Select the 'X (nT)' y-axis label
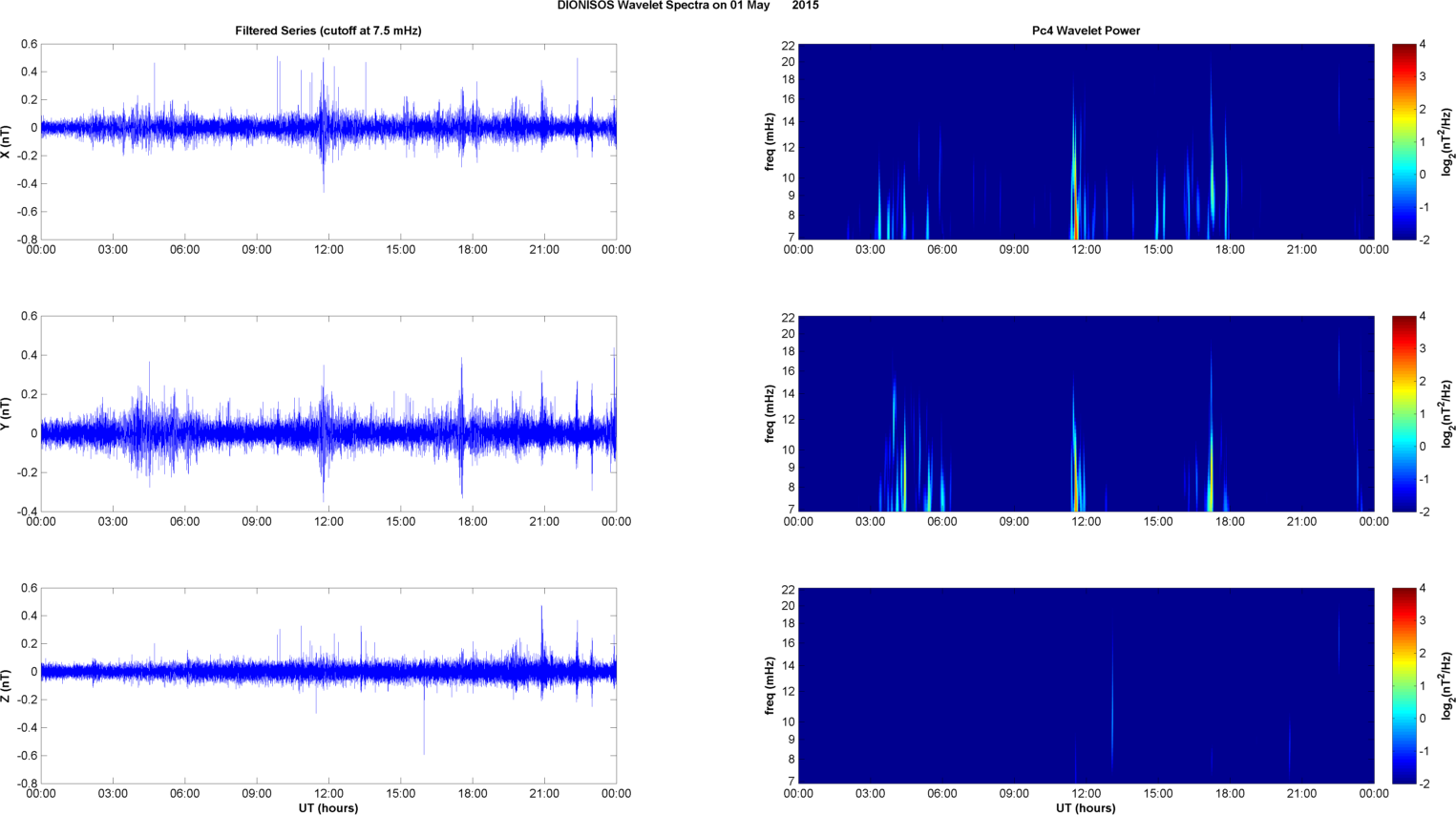1456x815 pixels. [x=7, y=142]
